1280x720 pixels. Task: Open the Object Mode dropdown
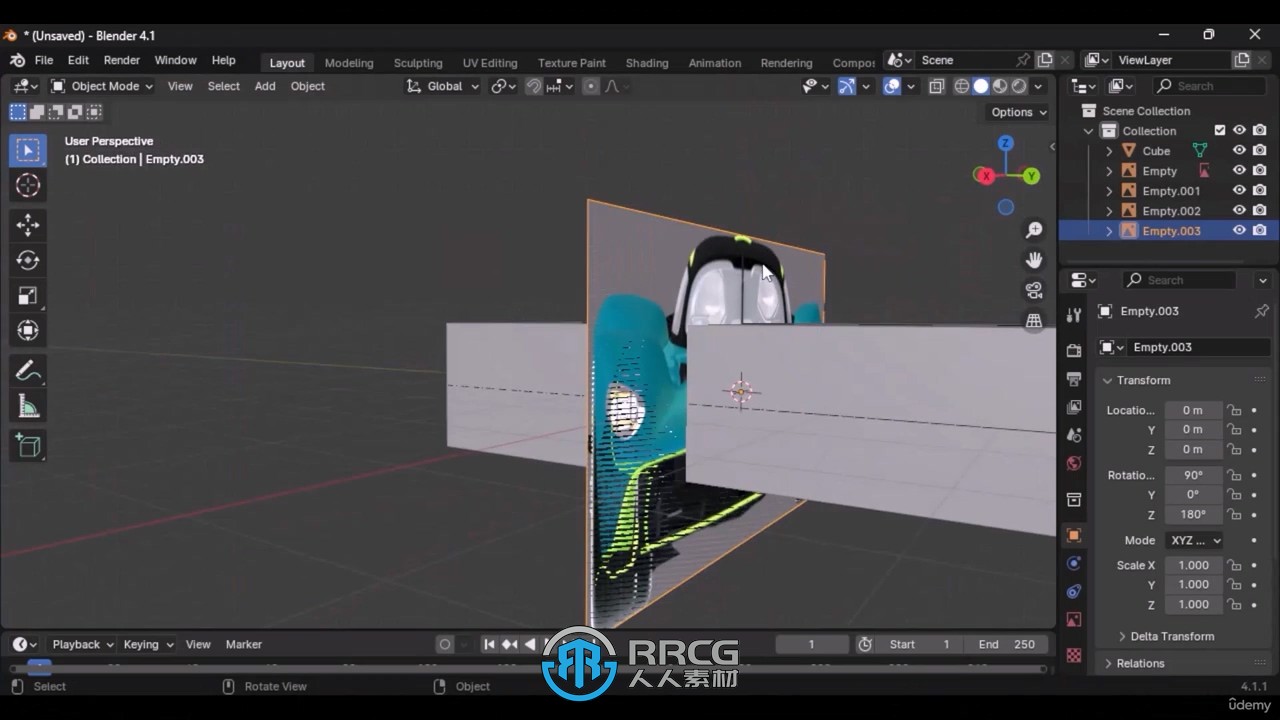click(x=102, y=86)
